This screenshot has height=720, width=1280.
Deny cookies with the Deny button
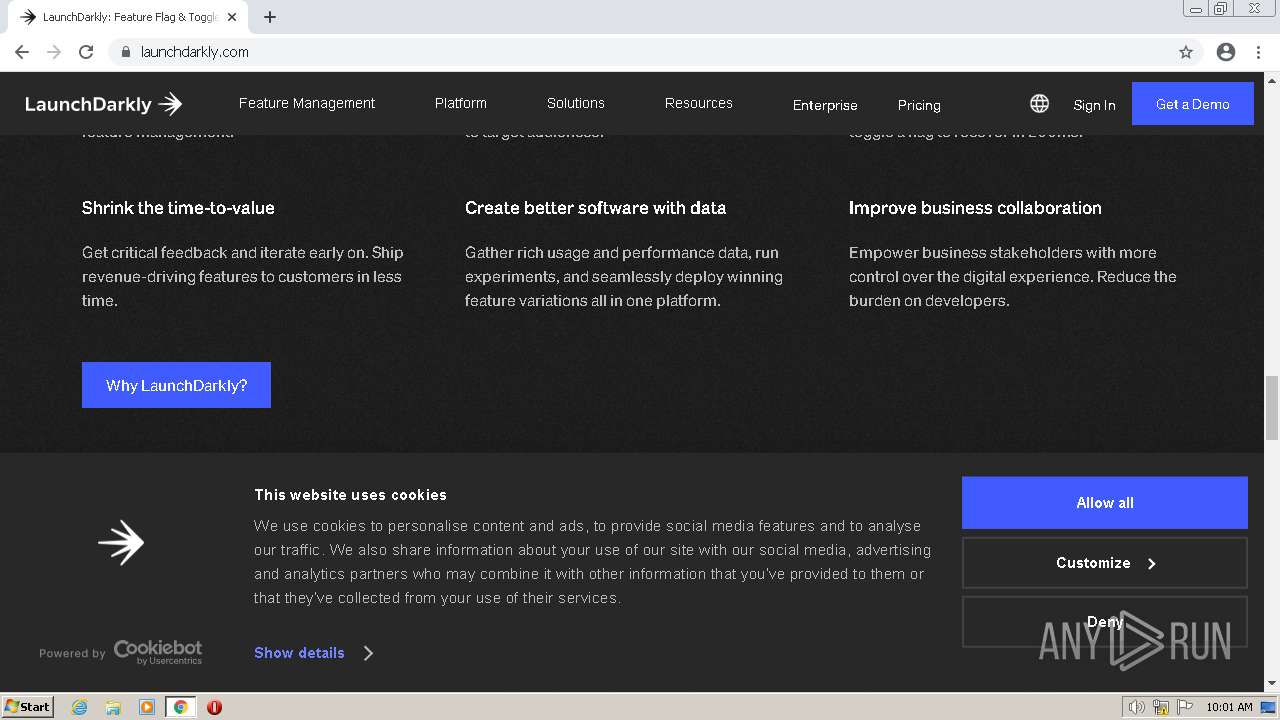(x=1104, y=622)
